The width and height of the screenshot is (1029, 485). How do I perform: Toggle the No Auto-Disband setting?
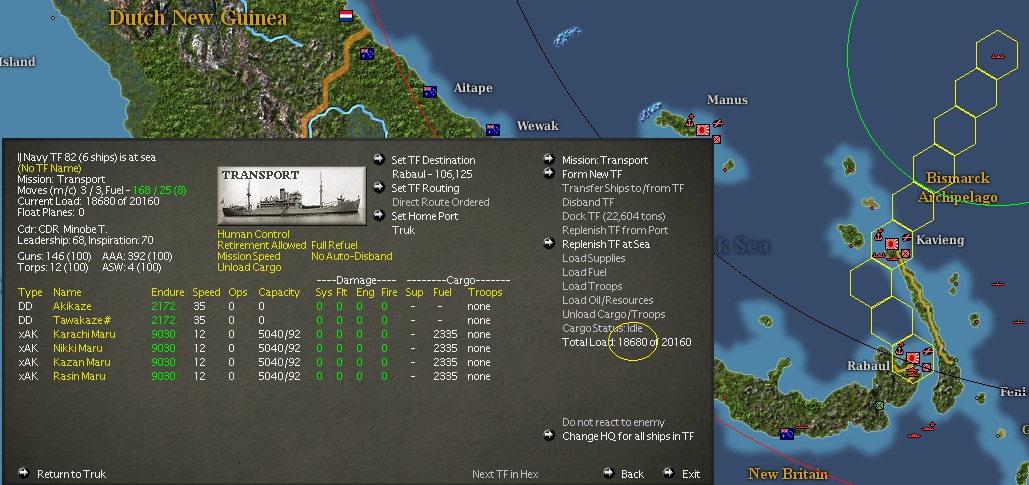coord(352,256)
